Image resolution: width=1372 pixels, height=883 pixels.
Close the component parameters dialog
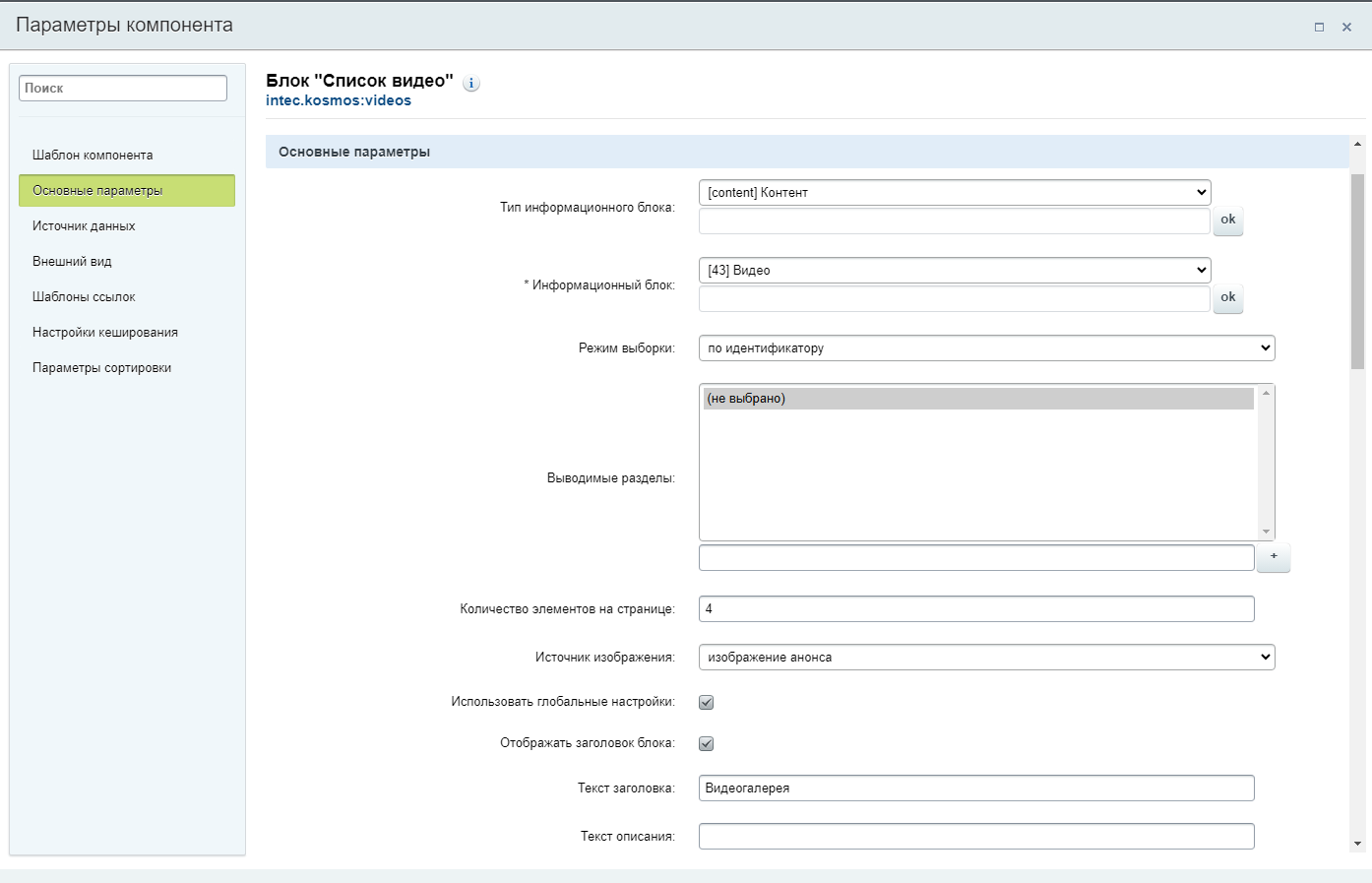coord(1346,27)
